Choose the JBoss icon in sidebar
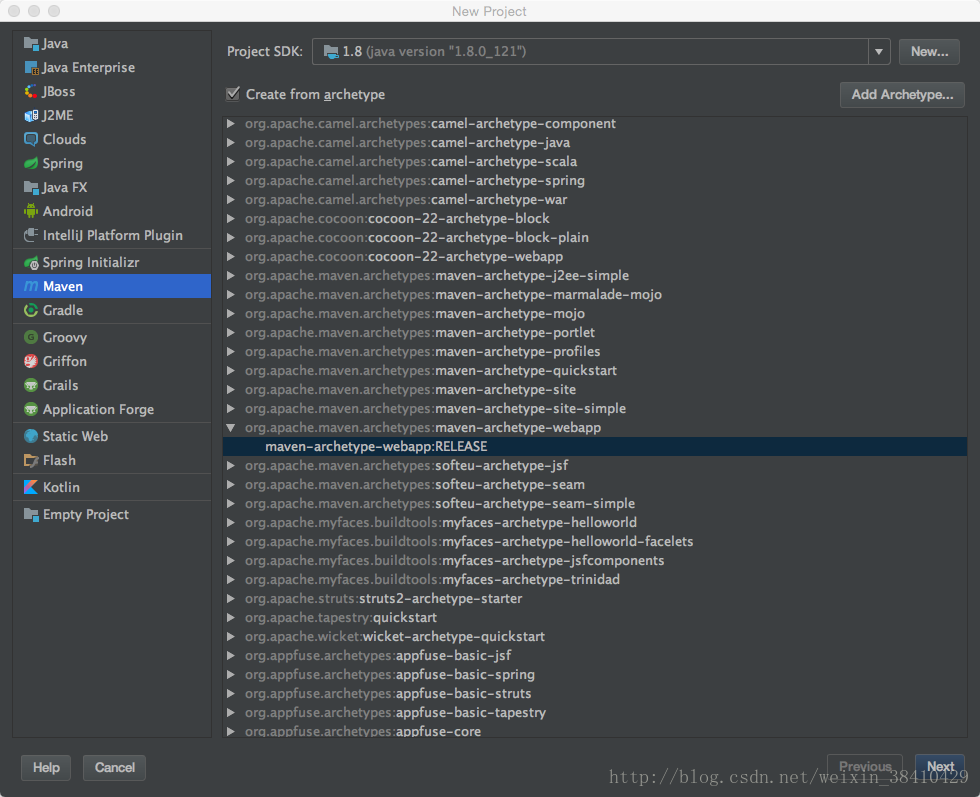The image size is (980, 797). tap(31, 91)
